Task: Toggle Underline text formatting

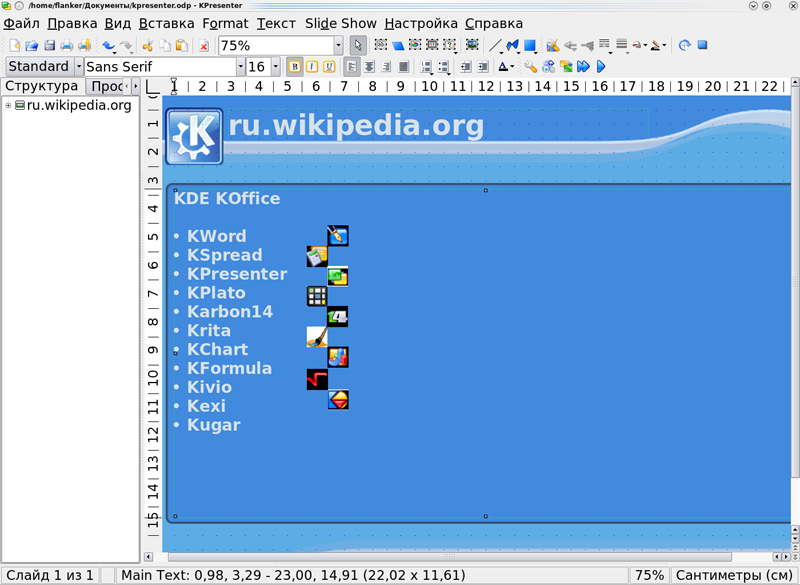Action: coord(329,67)
